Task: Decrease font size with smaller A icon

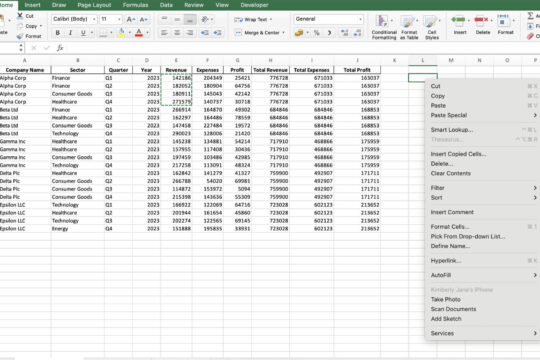Action: [144, 19]
